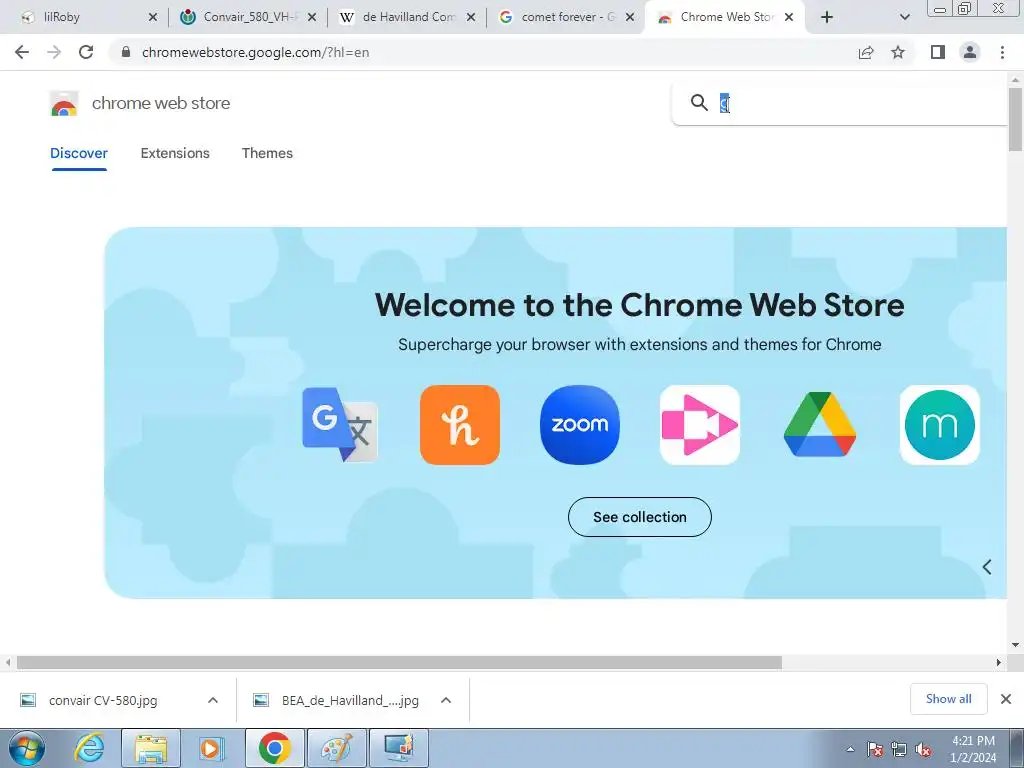Launch Internet Explorer from the taskbar
This screenshot has height=768, width=1024.
[89, 748]
